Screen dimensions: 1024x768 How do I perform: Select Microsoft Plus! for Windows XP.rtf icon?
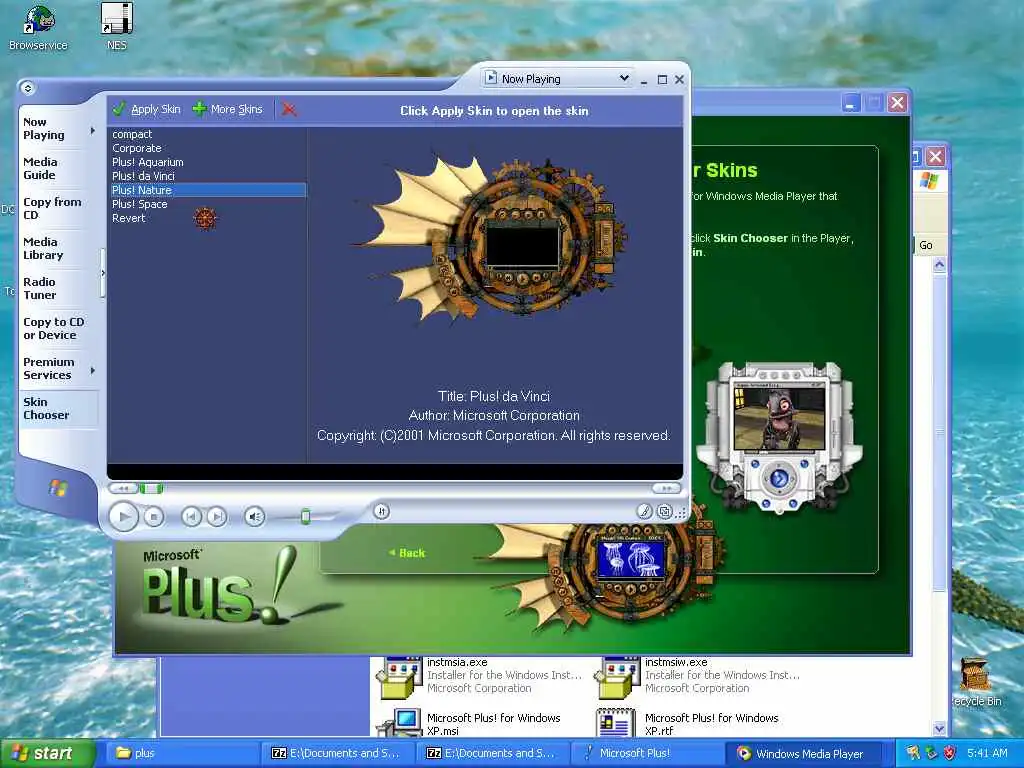click(x=616, y=724)
